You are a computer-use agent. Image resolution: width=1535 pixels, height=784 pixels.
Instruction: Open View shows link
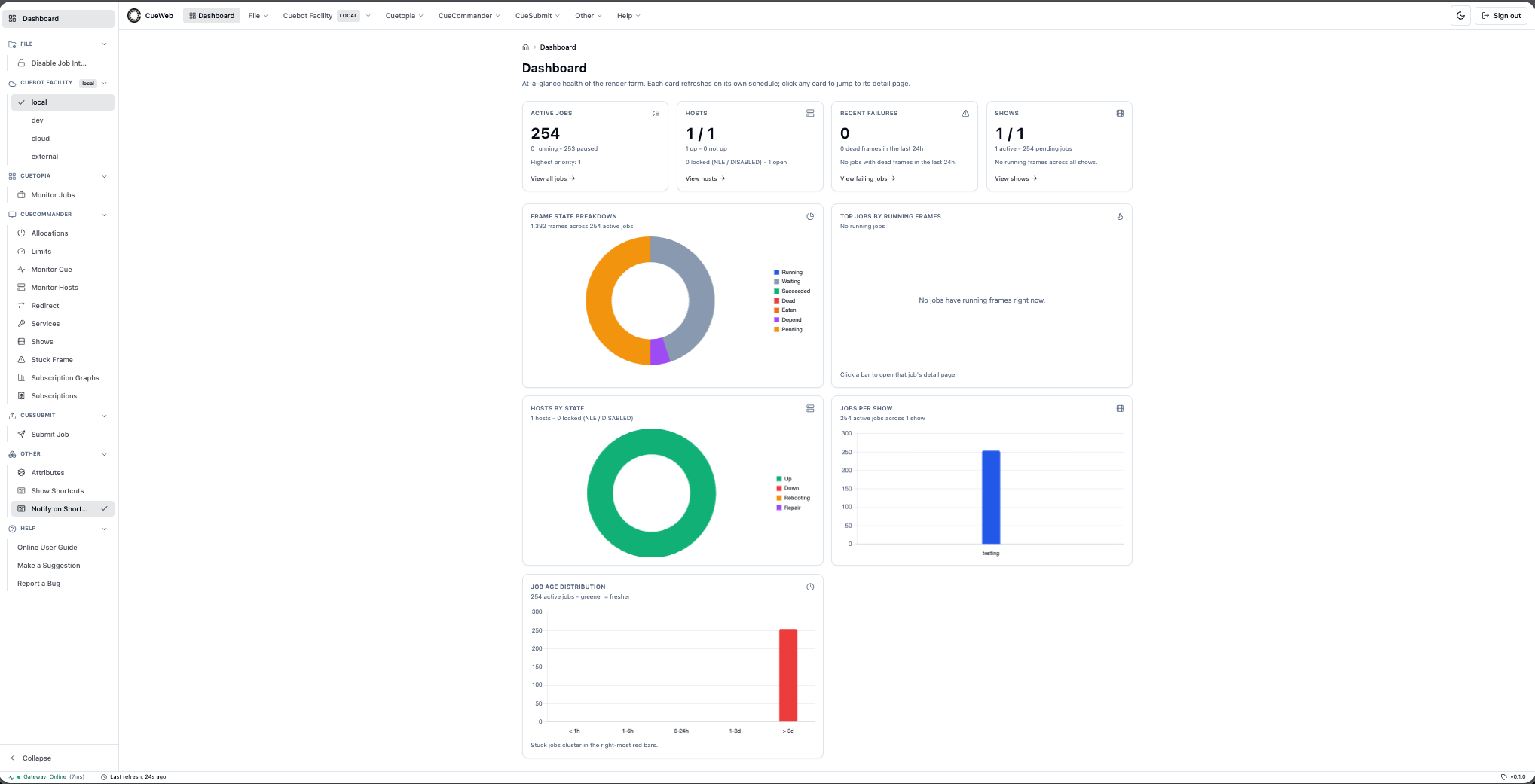pos(1016,178)
